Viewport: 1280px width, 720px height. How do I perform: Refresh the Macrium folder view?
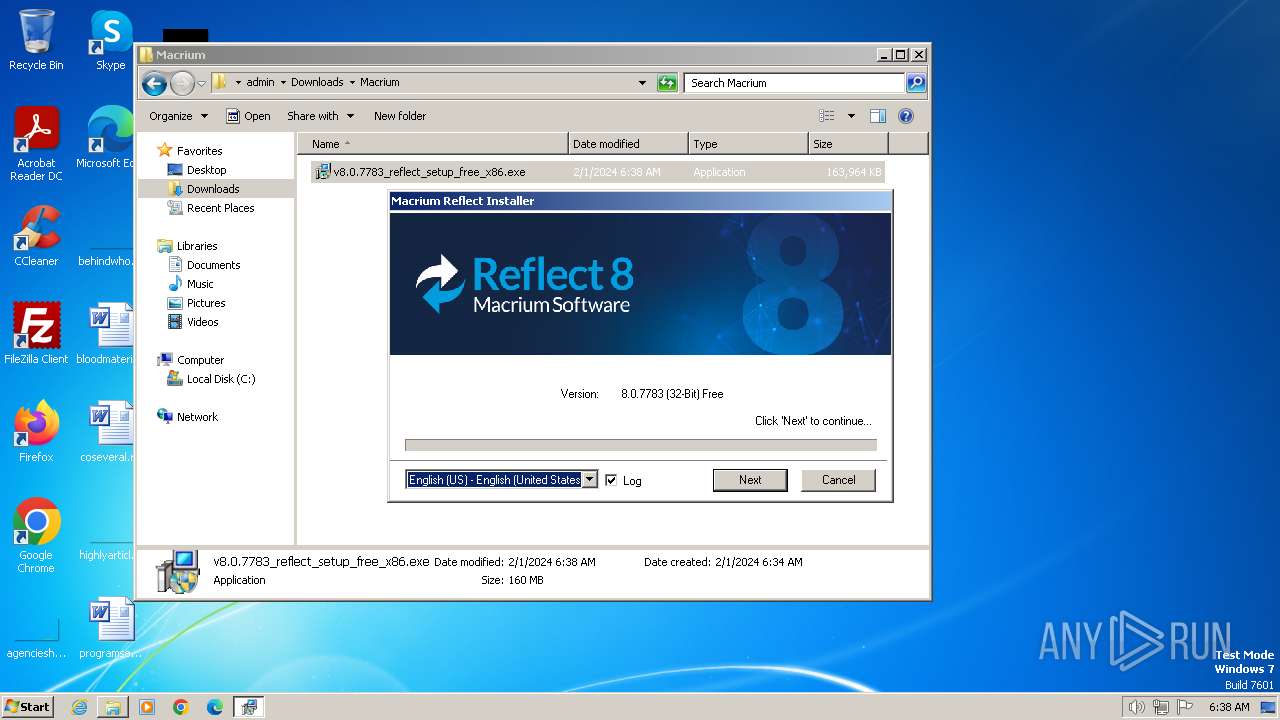(x=667, y=83)
